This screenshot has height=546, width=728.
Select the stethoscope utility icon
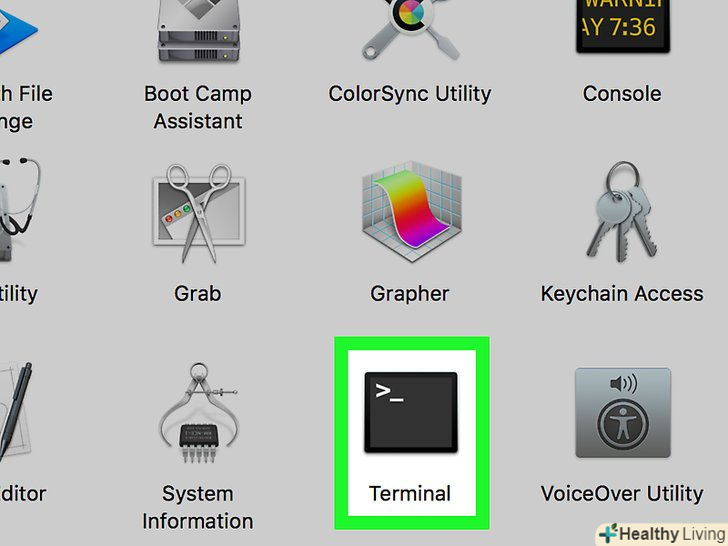(19, 210)
